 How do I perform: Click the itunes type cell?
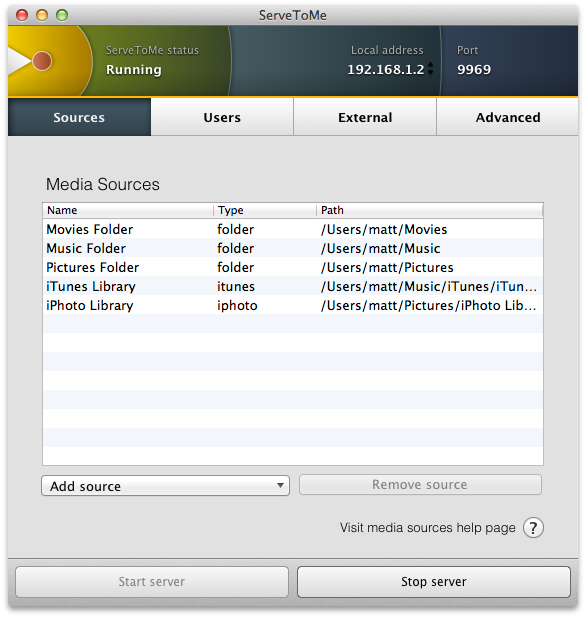[x=236, y=287]
